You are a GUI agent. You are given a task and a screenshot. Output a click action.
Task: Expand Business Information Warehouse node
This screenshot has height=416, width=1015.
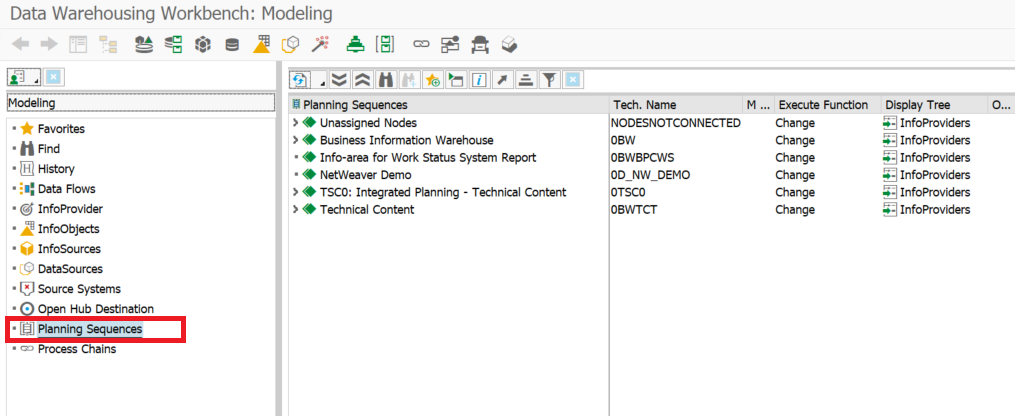(x=296, y=140)
